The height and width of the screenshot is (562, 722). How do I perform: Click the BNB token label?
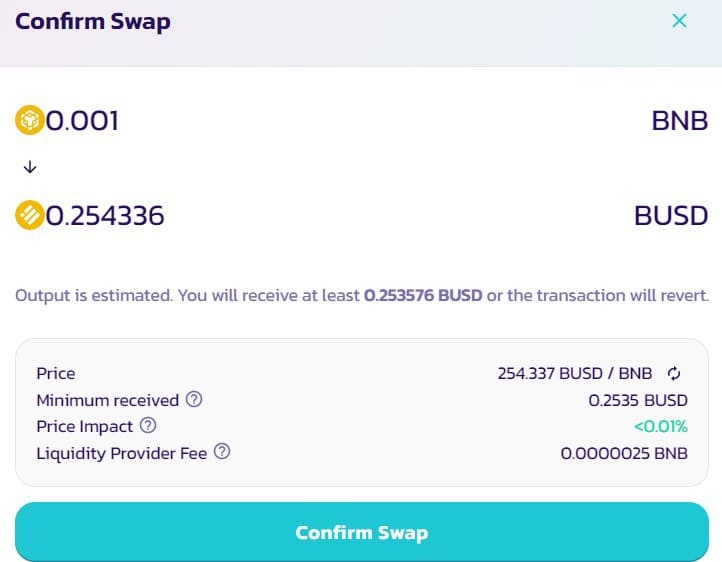[680, 121]
